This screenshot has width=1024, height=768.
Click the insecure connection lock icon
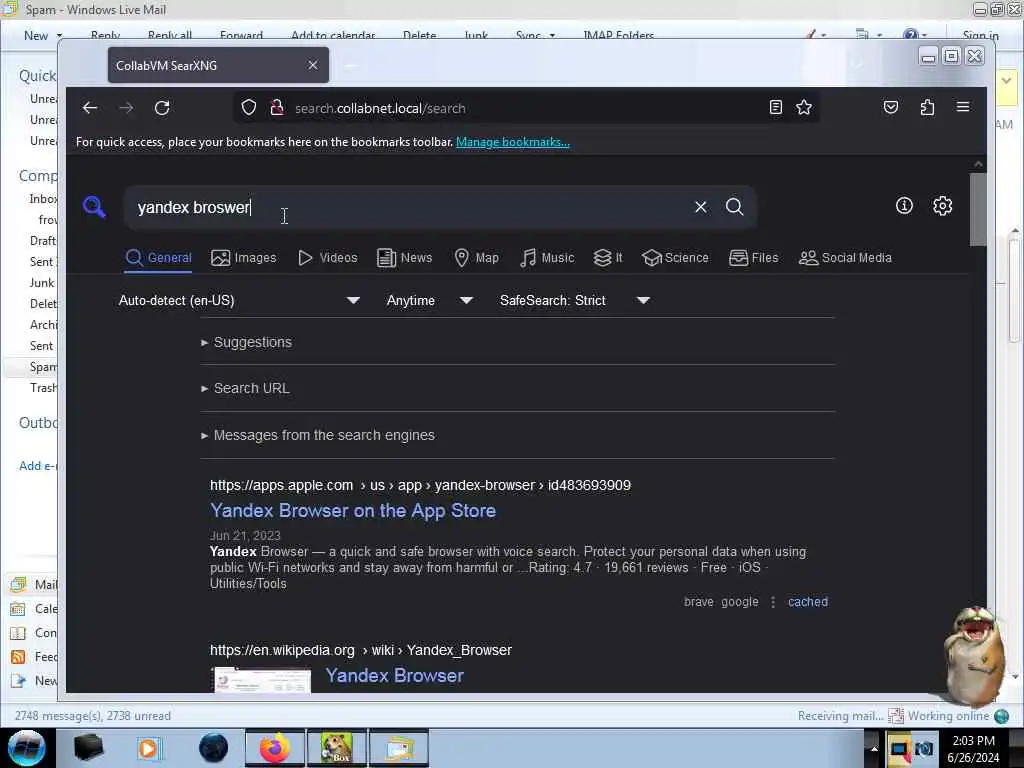point(277,107)
